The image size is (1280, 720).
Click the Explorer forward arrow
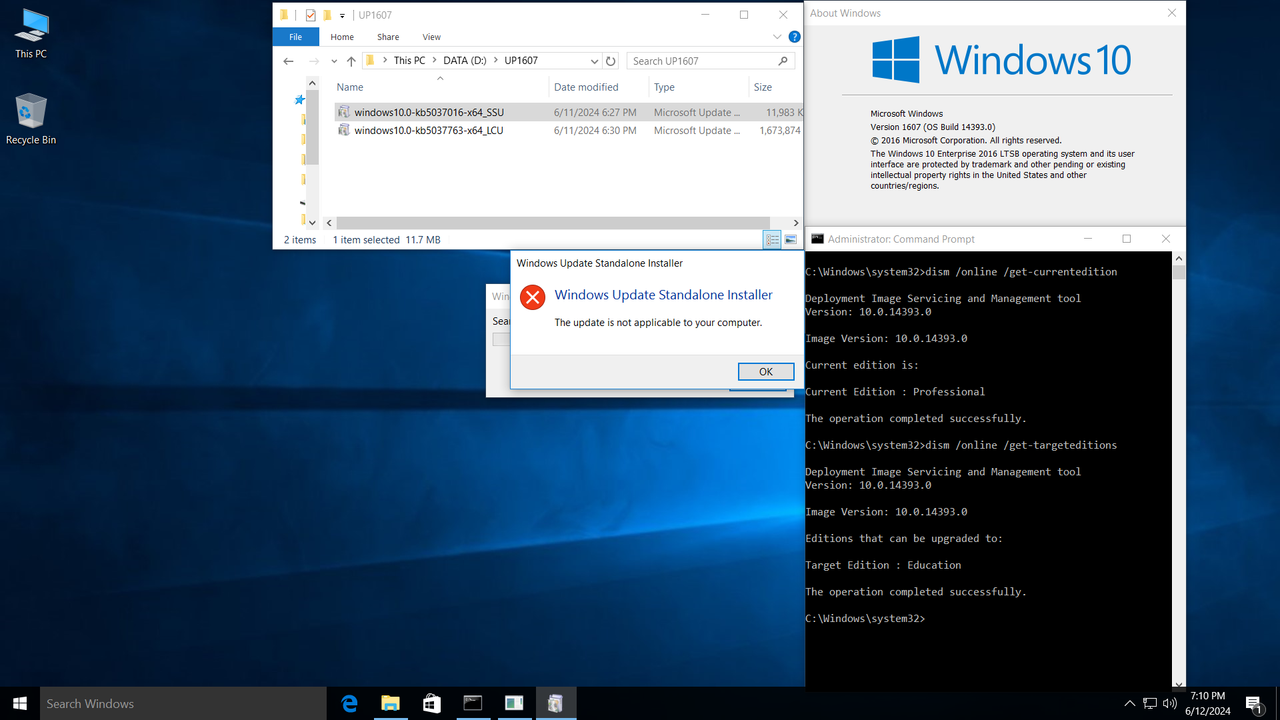click(314, 61)
